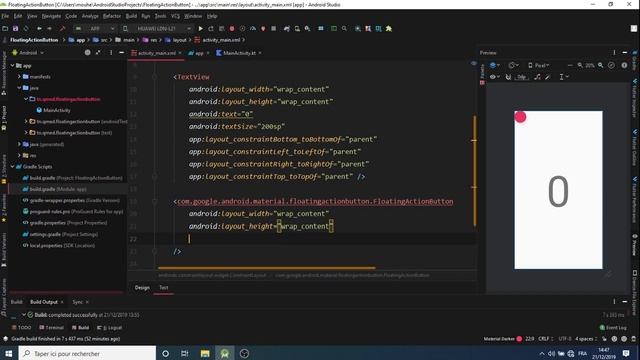Open the Android project view dropdown
The width and height of the screenshot is (640, 360).
28,53
